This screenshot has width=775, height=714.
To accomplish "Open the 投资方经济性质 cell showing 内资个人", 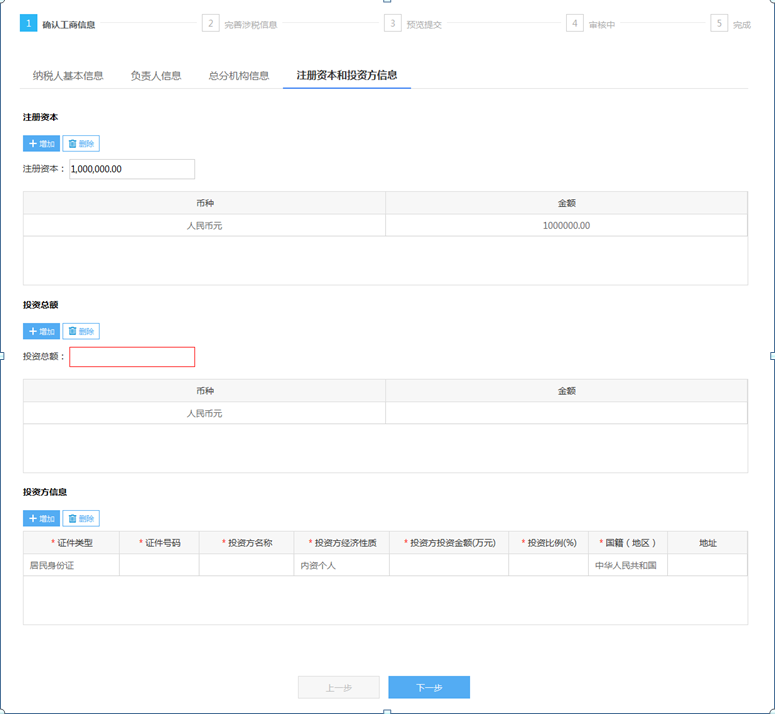I will (x=342, y=566).
